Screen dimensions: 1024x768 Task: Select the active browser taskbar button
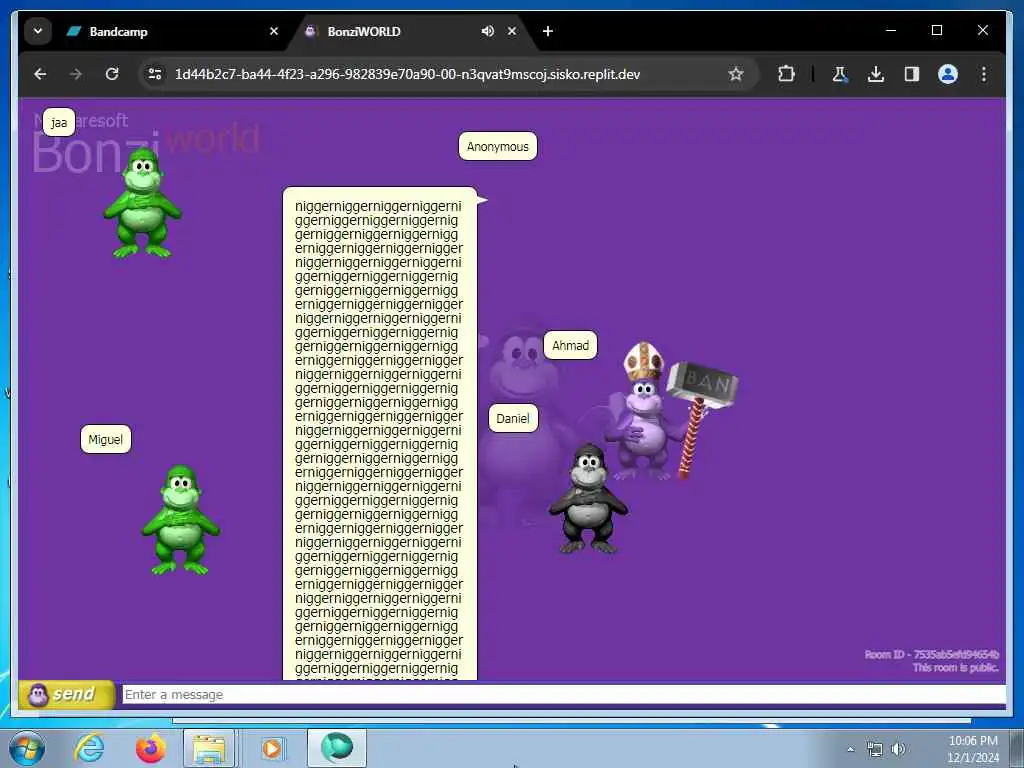point(337,748)
